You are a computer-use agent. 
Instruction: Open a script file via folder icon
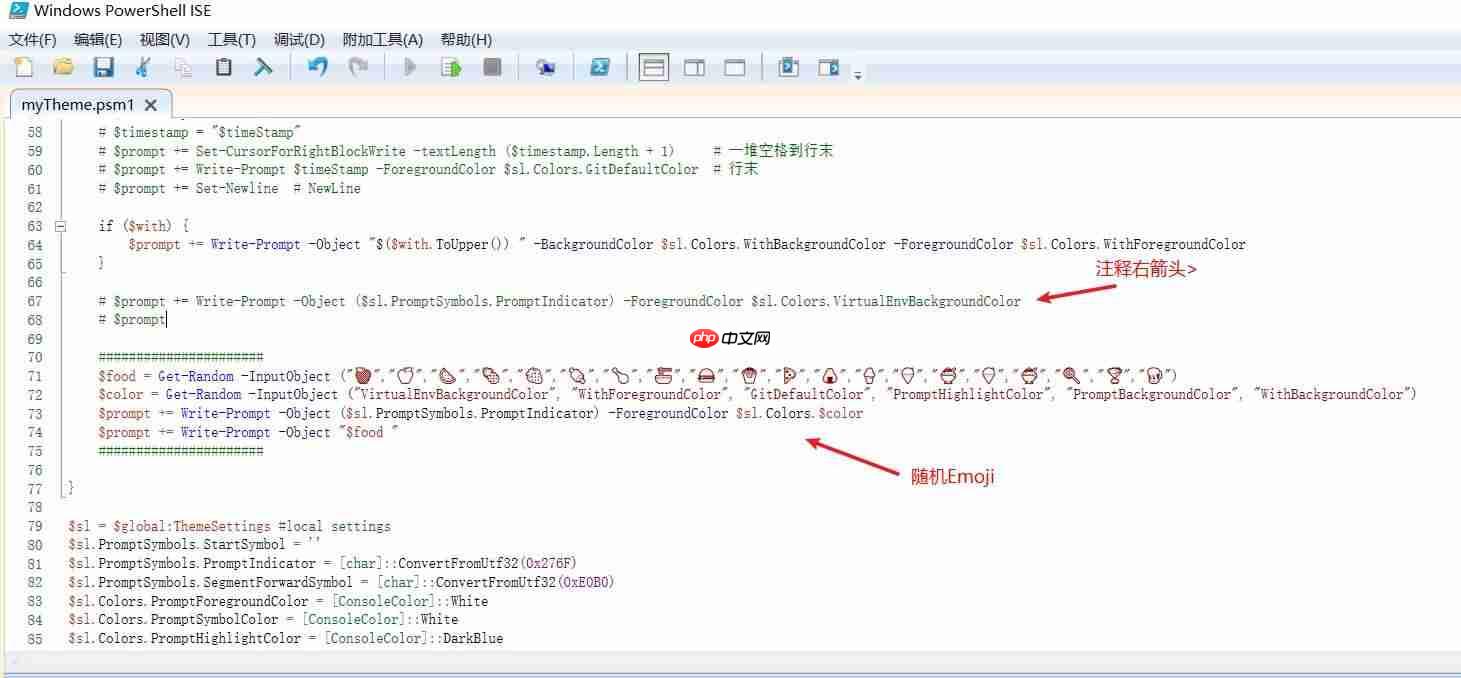coord(63,67)
